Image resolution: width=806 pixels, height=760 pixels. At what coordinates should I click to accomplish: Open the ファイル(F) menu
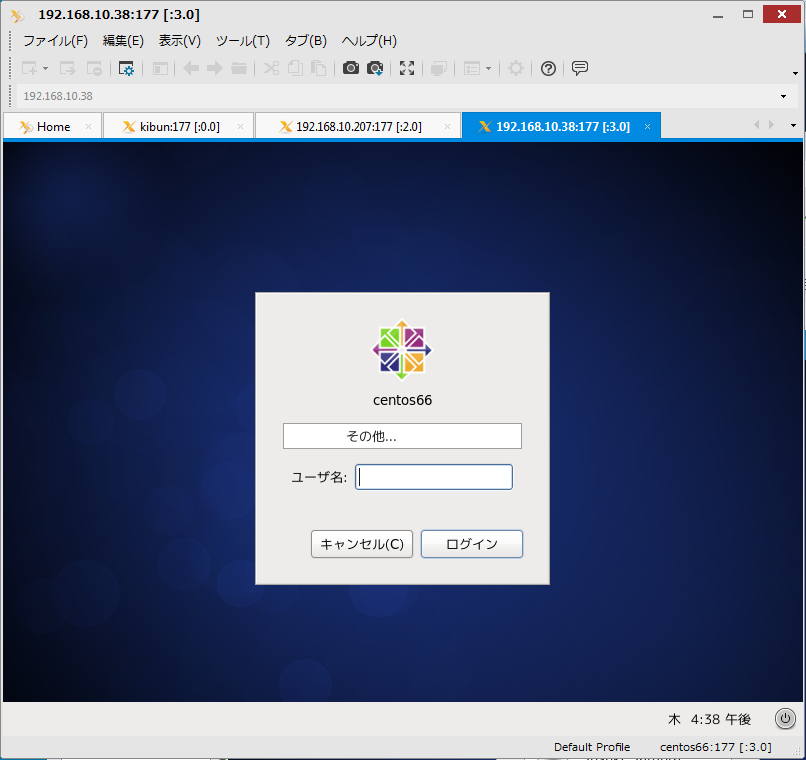pyautogui.click(x=56, y=41)
